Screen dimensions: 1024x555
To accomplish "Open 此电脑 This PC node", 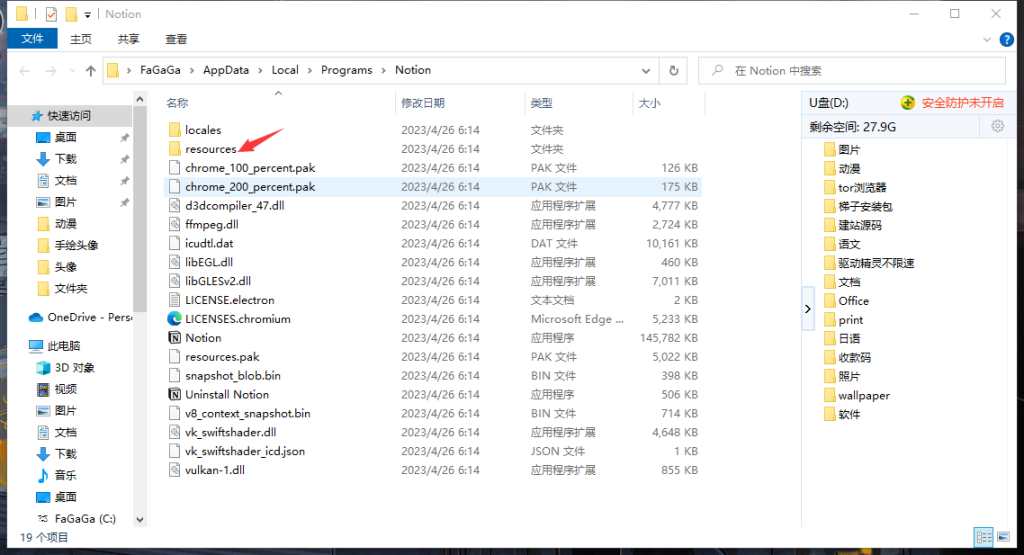I will coord(55,346).
